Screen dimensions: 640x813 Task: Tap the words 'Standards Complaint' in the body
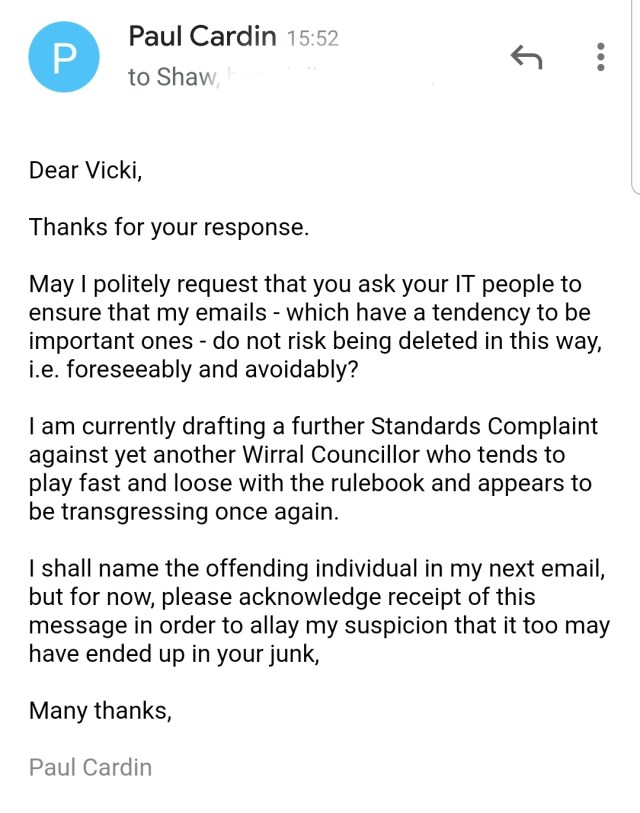[484, 426]
